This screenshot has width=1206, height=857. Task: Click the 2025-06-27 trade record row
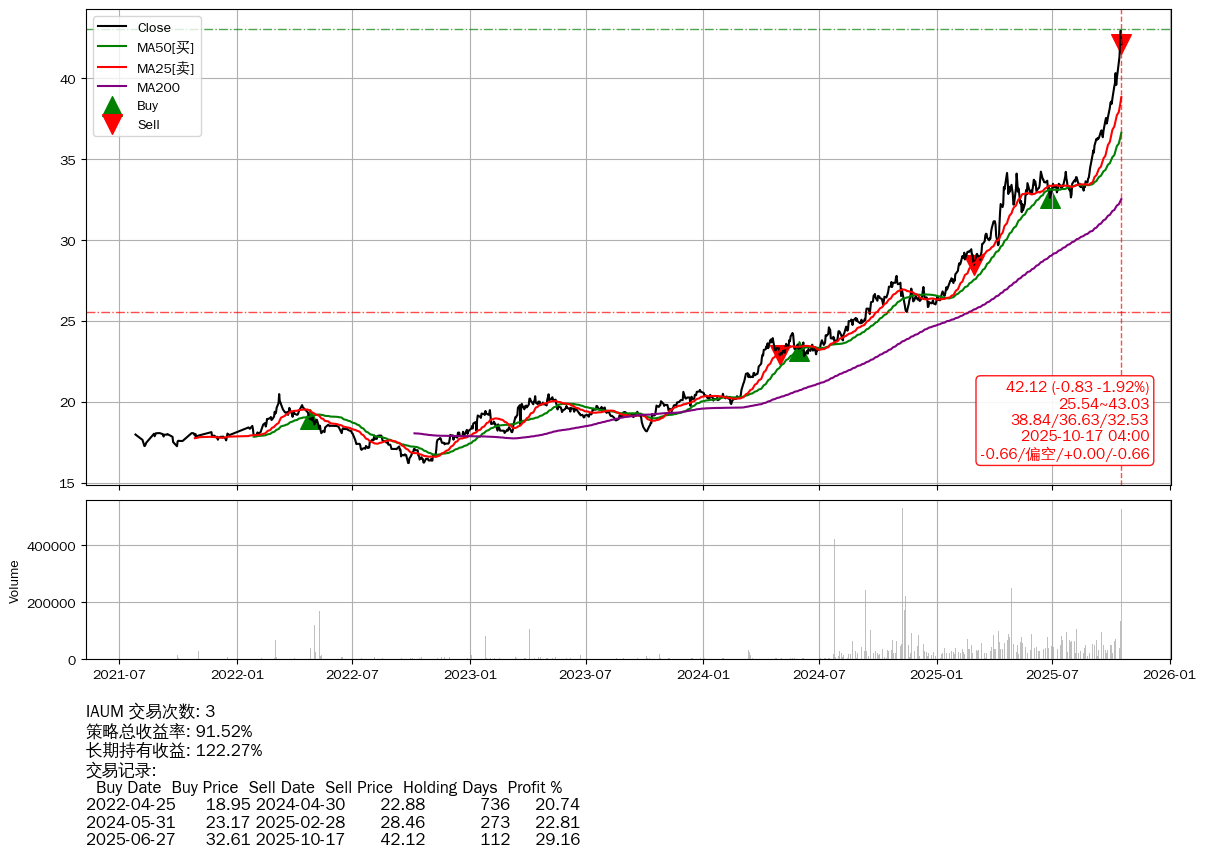pos(332,839)
